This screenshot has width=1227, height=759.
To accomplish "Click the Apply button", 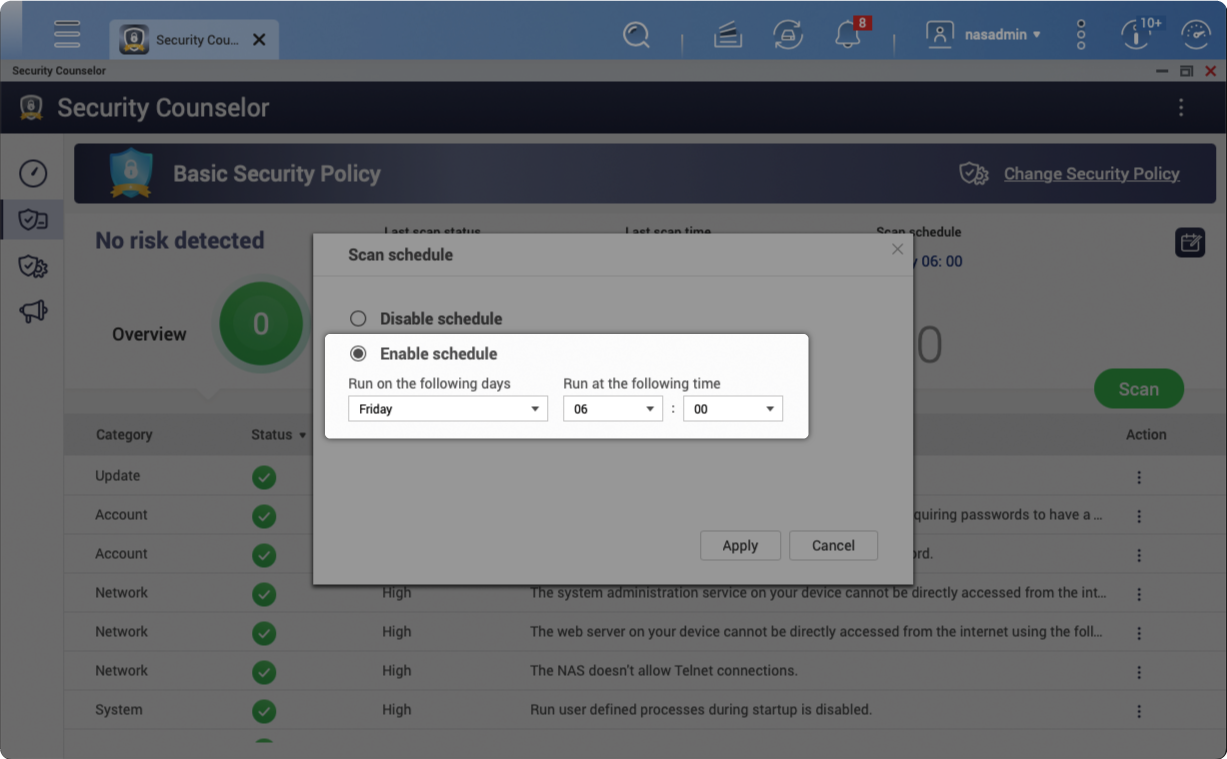I will [x=739, y=546].
